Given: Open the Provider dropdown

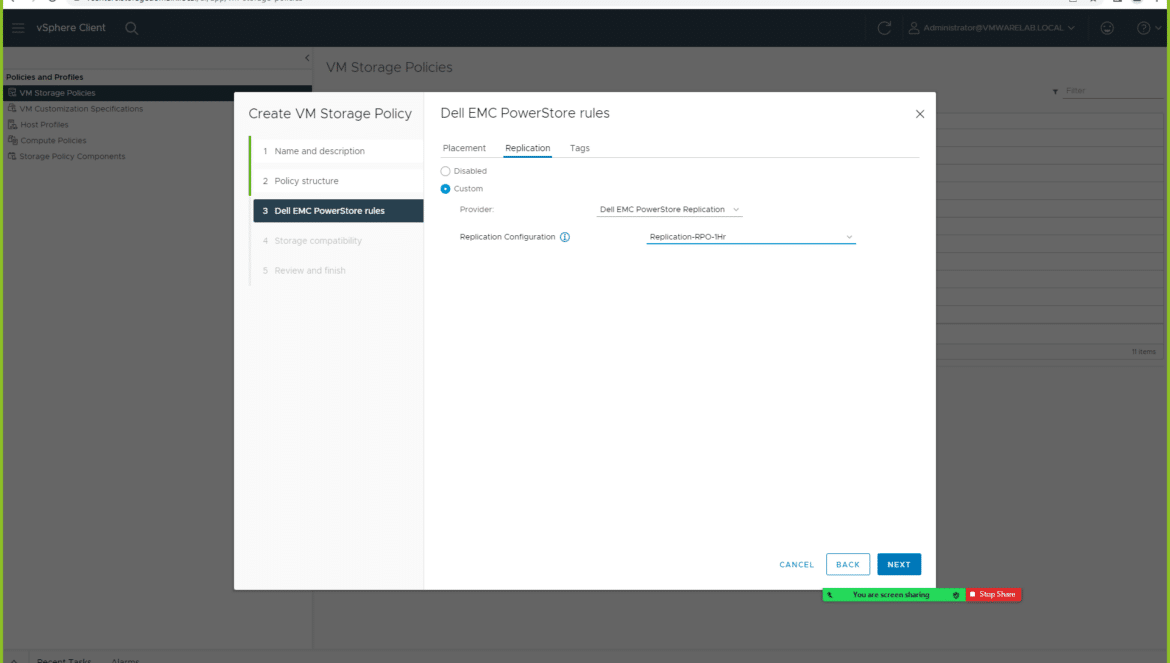Looking at the screenshot, I should [x=669, y=210].
